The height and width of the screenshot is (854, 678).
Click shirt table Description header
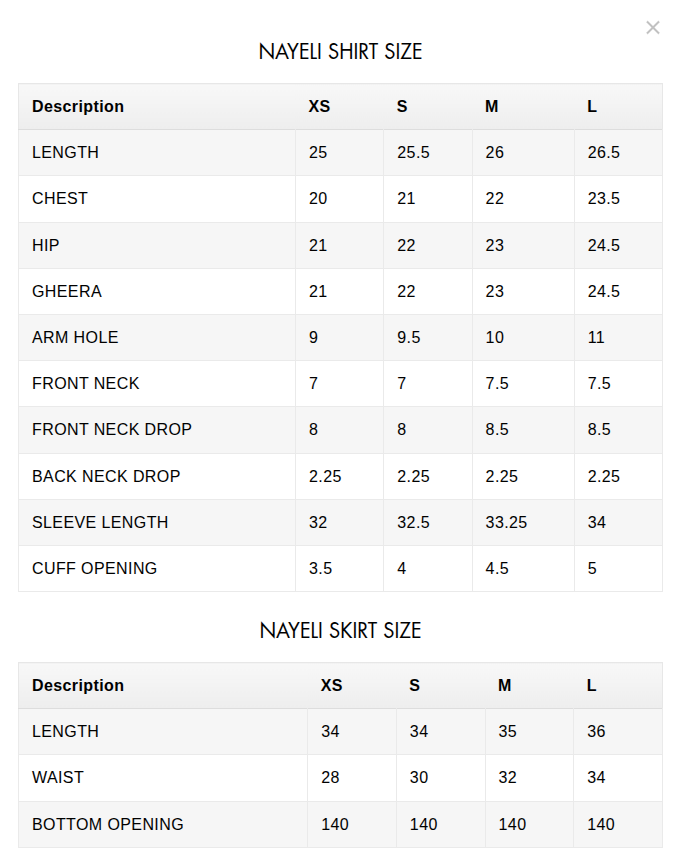(x=78, y=106)
